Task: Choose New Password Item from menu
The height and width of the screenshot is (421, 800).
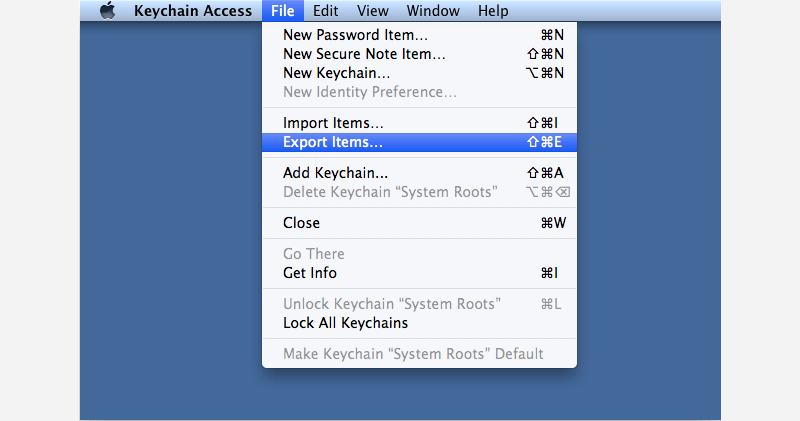Action: pos(355,35)
